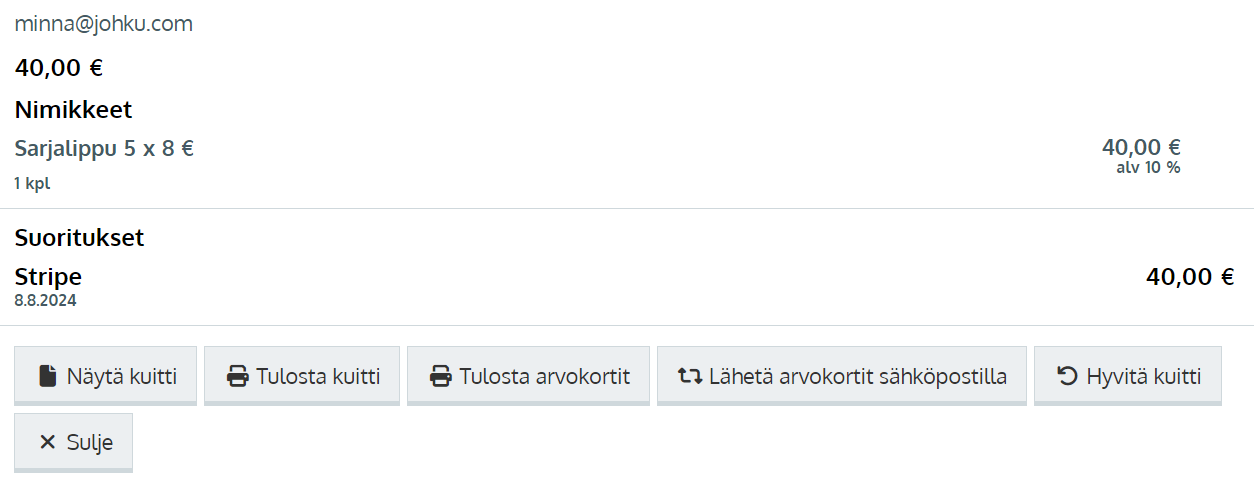Click the alv 10 % tax label
Viewport: 1254px width, 504px height.
(x=1148, y=168)
